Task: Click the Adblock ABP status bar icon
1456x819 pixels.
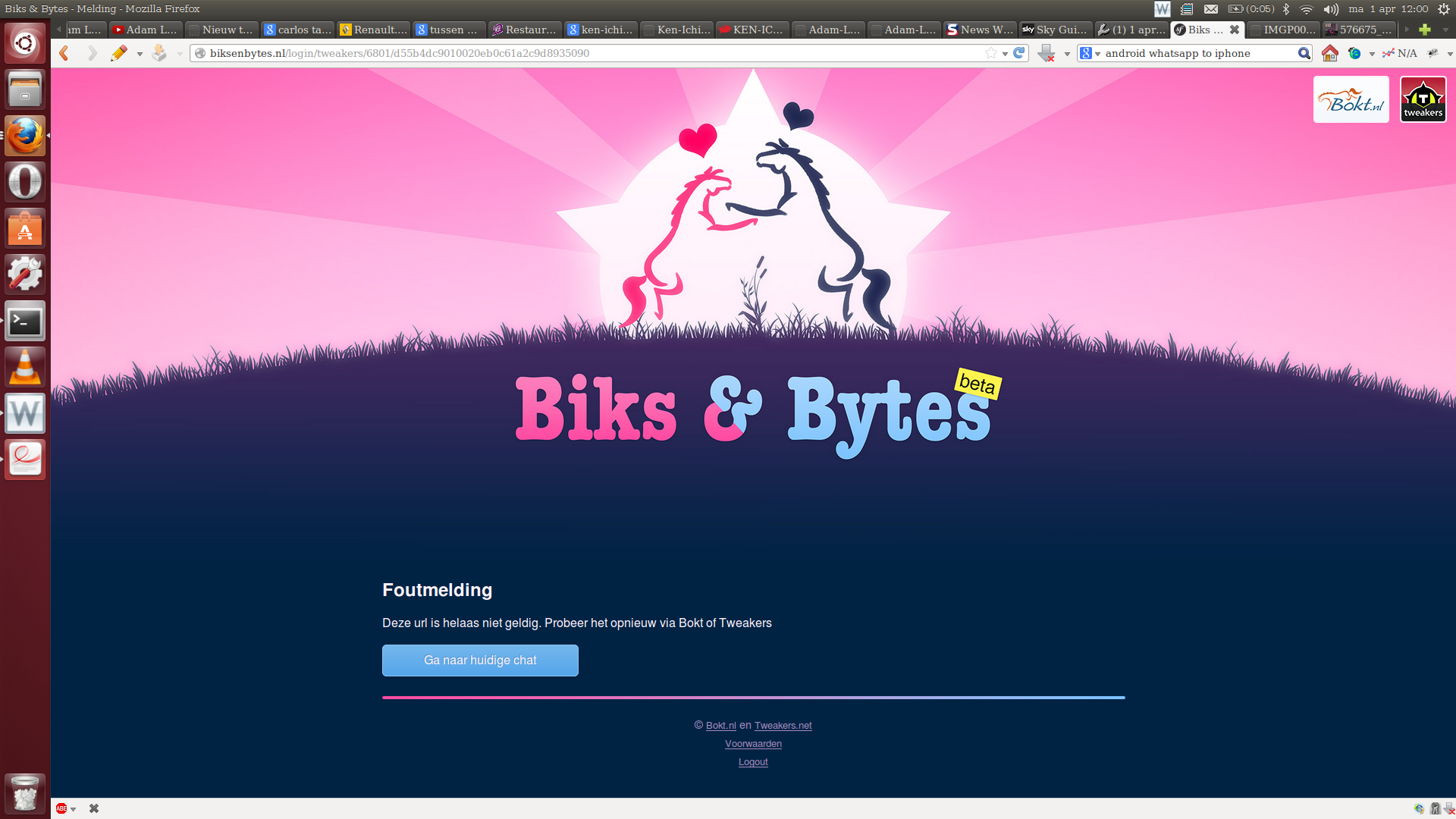Action: (61, 808)
